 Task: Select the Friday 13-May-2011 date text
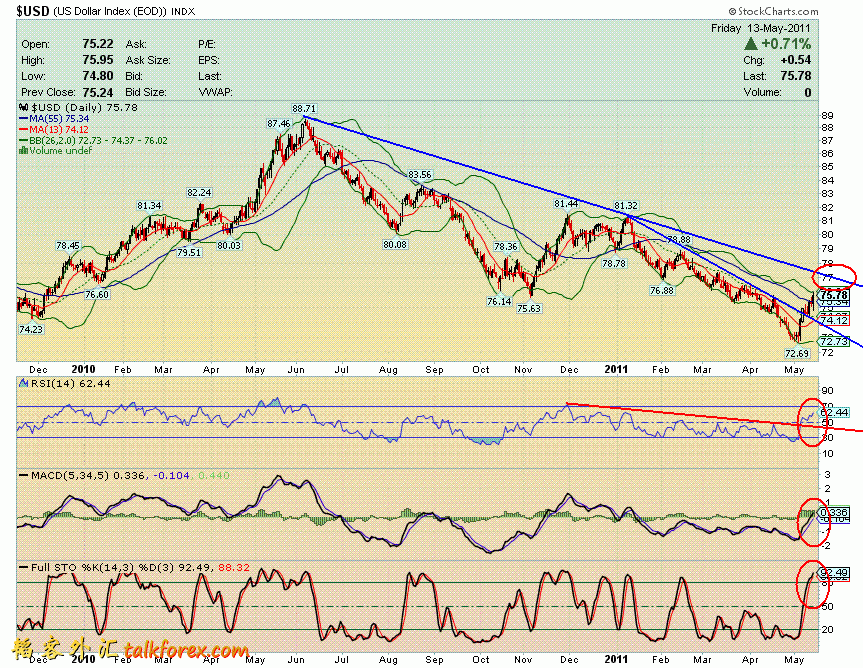[x=761, y=28]
